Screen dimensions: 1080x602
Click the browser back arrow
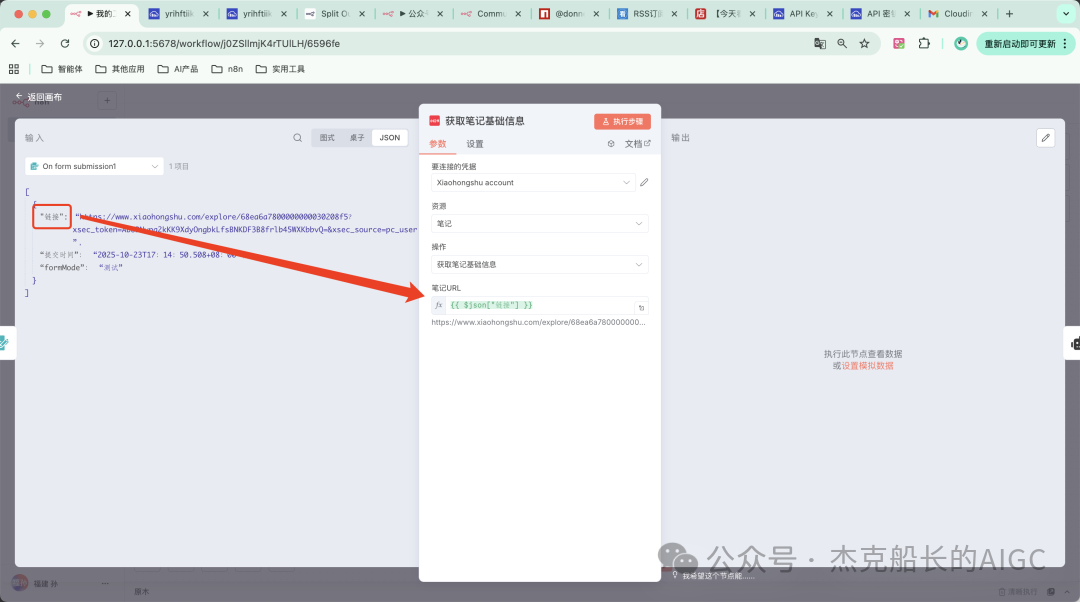(x=15, y=43)
